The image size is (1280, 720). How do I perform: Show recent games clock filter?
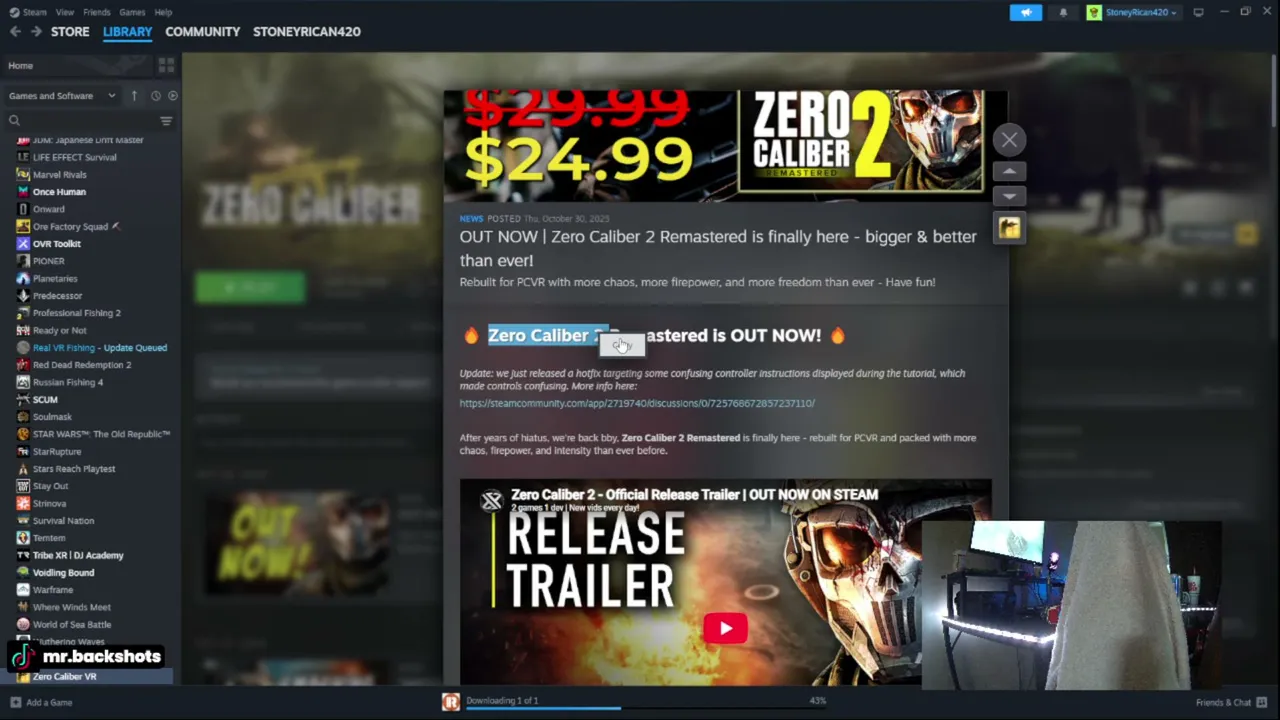155,96
